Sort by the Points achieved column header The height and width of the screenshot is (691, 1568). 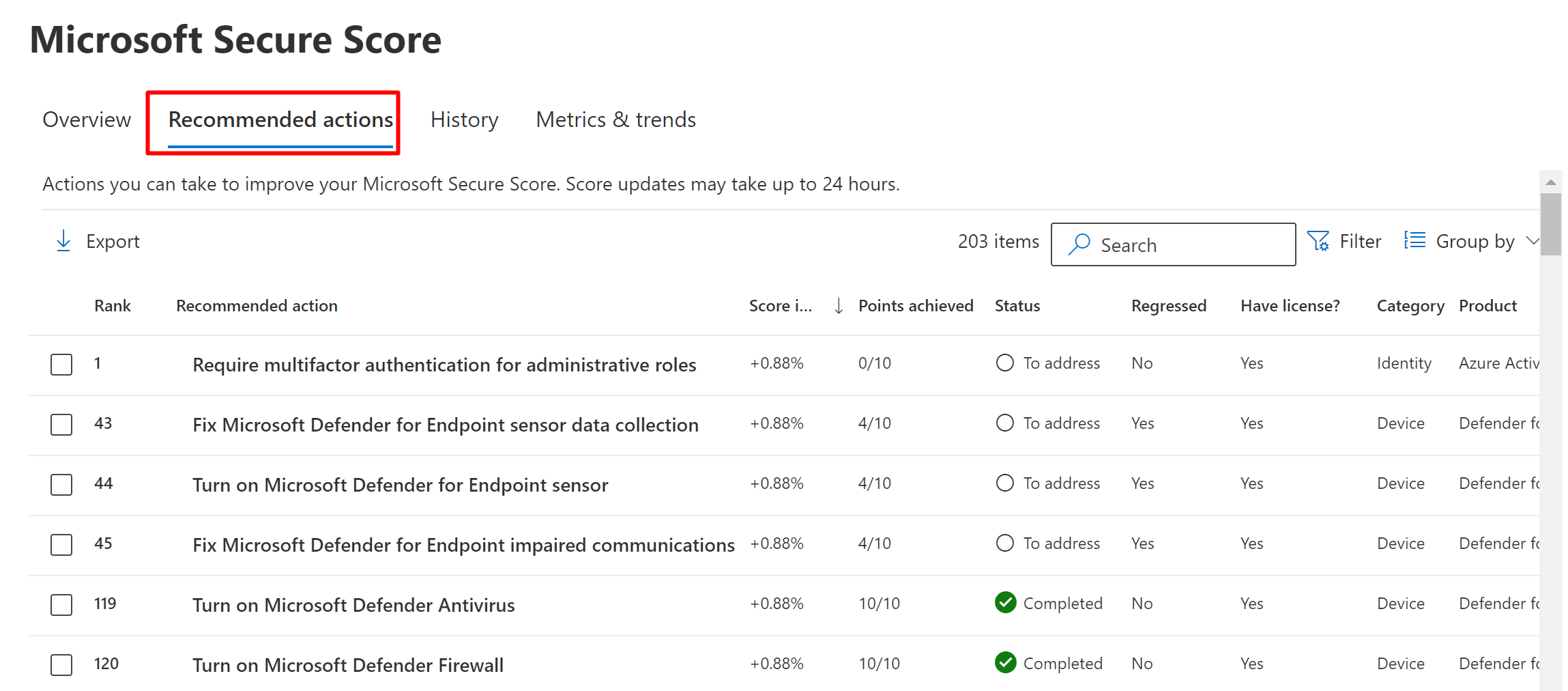915,306
